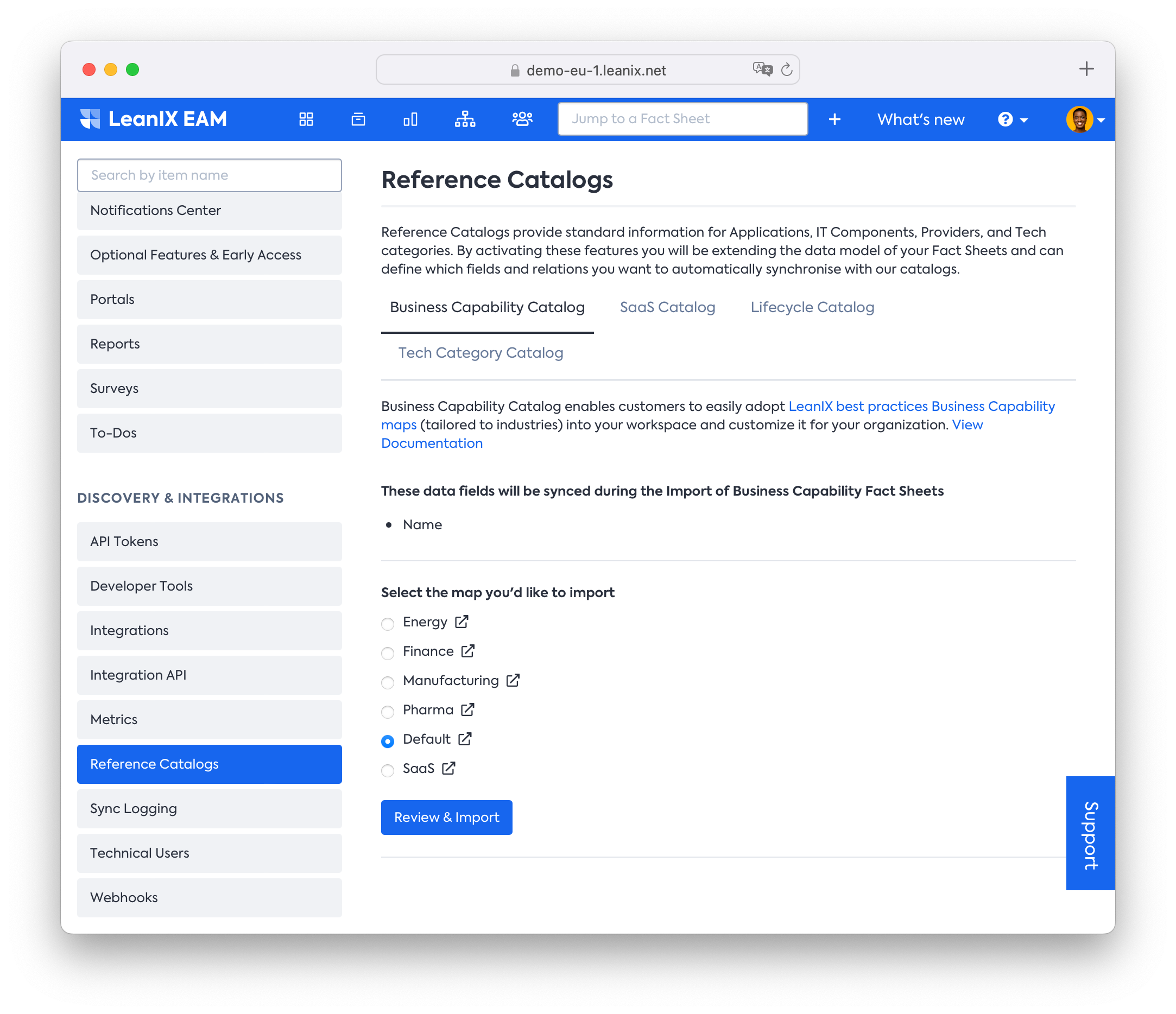
Task: Open the Support side button
Action: coord(1090,833)
